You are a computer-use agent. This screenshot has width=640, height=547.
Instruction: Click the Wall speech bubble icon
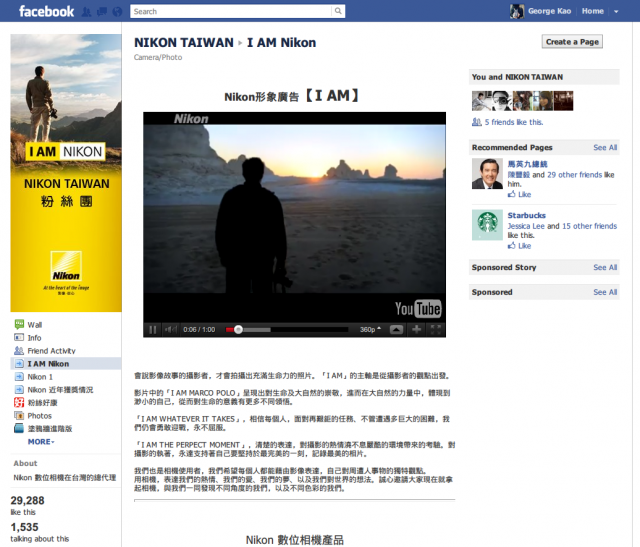tap(19, 325)
